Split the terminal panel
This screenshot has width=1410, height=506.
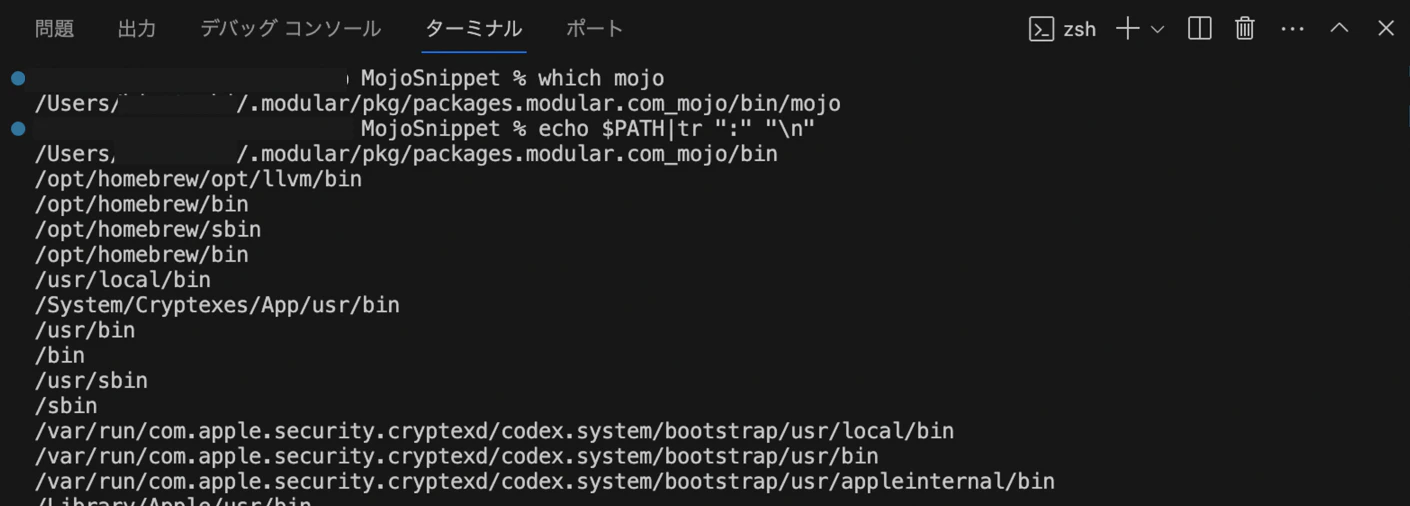click(1200, 28)
